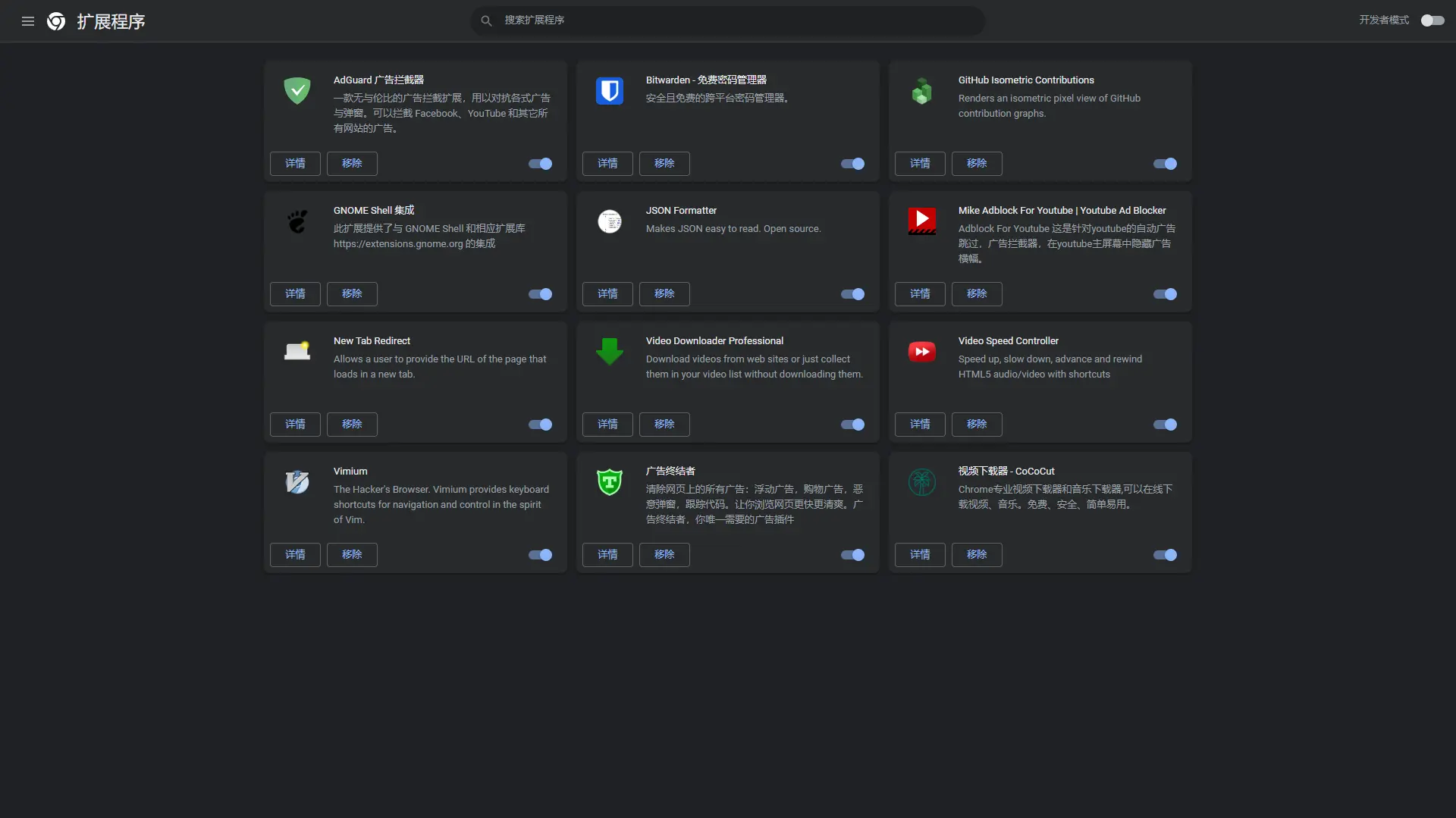The width and height of the screenshot is (1456, 818).
Task: Remove the New Tab Redirect extension
Action: click(x=352, y=425)
